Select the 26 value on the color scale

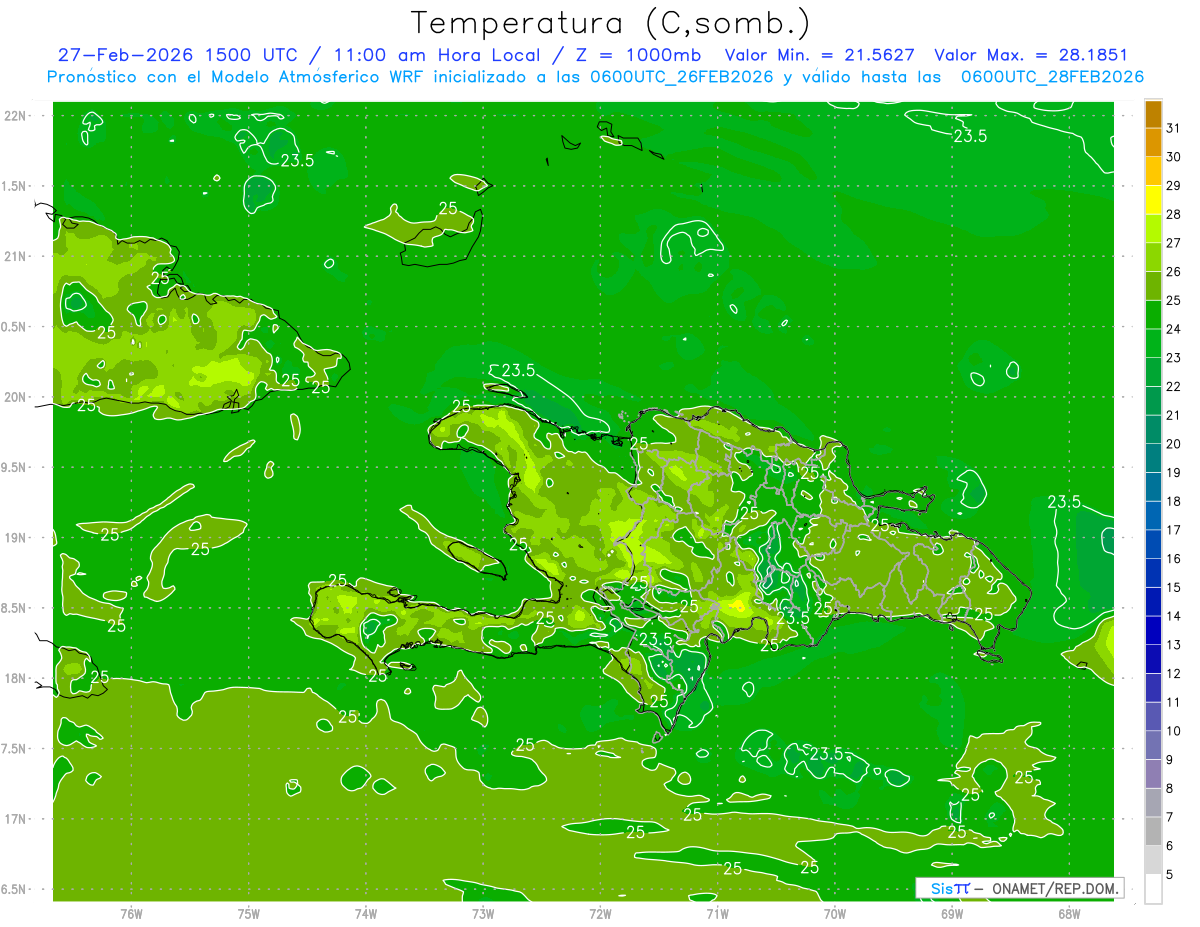(x=1174, y=272)
